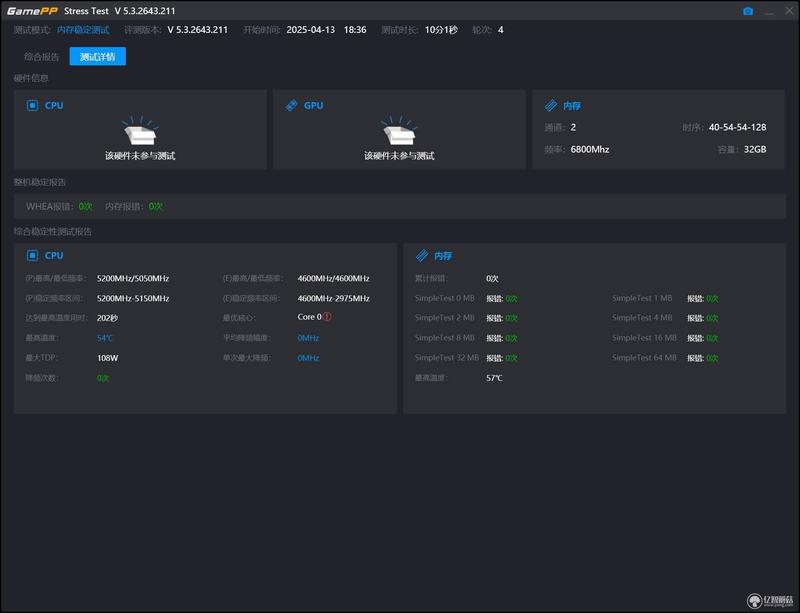Click the SimpleTest 4 MB error count
Screen dimensions: 800x613
coord(712,318)
